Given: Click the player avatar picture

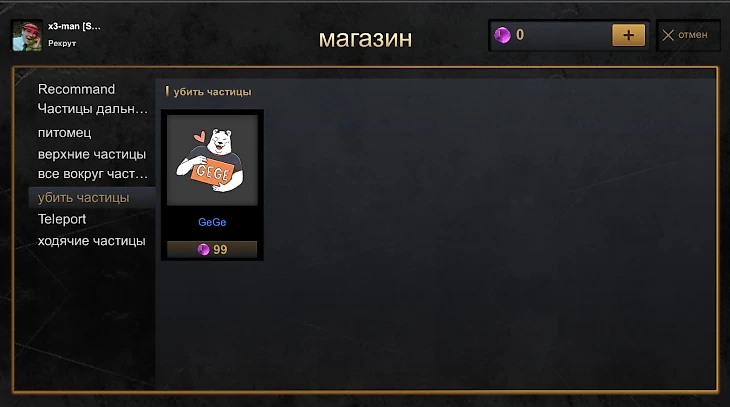Looking at the screenshot, I should click(x=27, y=35).
